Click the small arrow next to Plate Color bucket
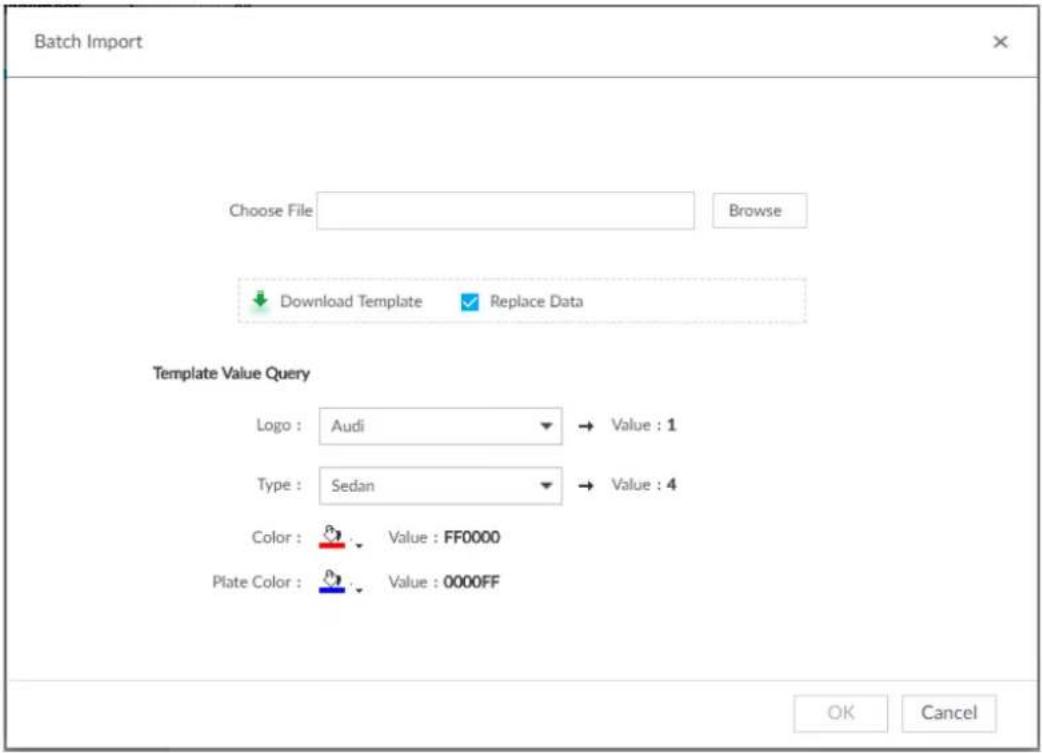Screen dimensions: 1042x753 pos(359,590)
